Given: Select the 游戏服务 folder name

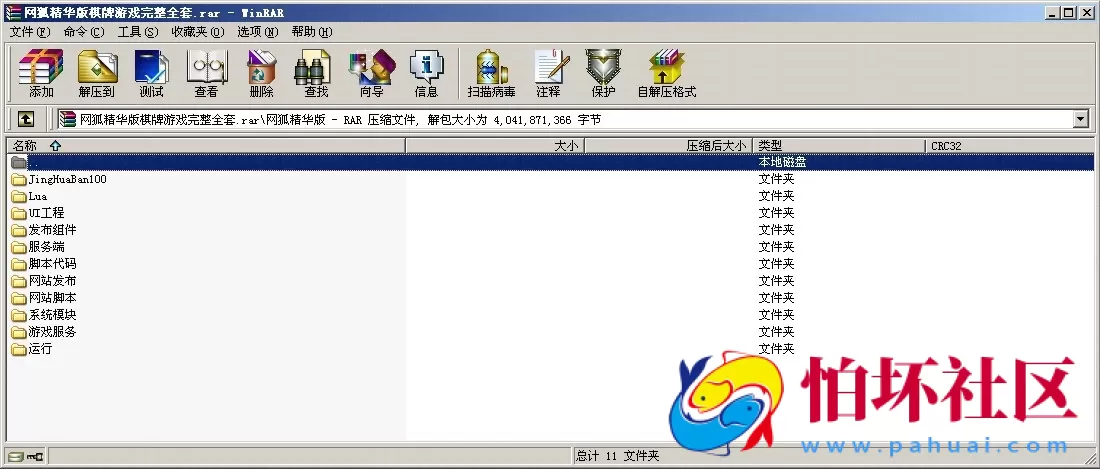Looking at the screenshot, I should tap(53, 332).
